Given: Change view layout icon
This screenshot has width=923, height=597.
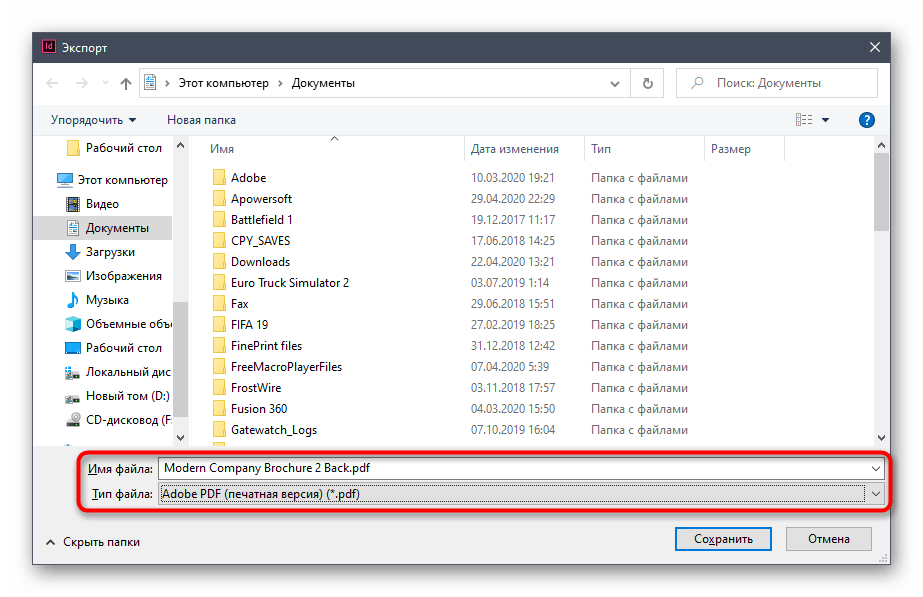Looking at the screenshot, I should pyautogui.click(x=804, y=120).
